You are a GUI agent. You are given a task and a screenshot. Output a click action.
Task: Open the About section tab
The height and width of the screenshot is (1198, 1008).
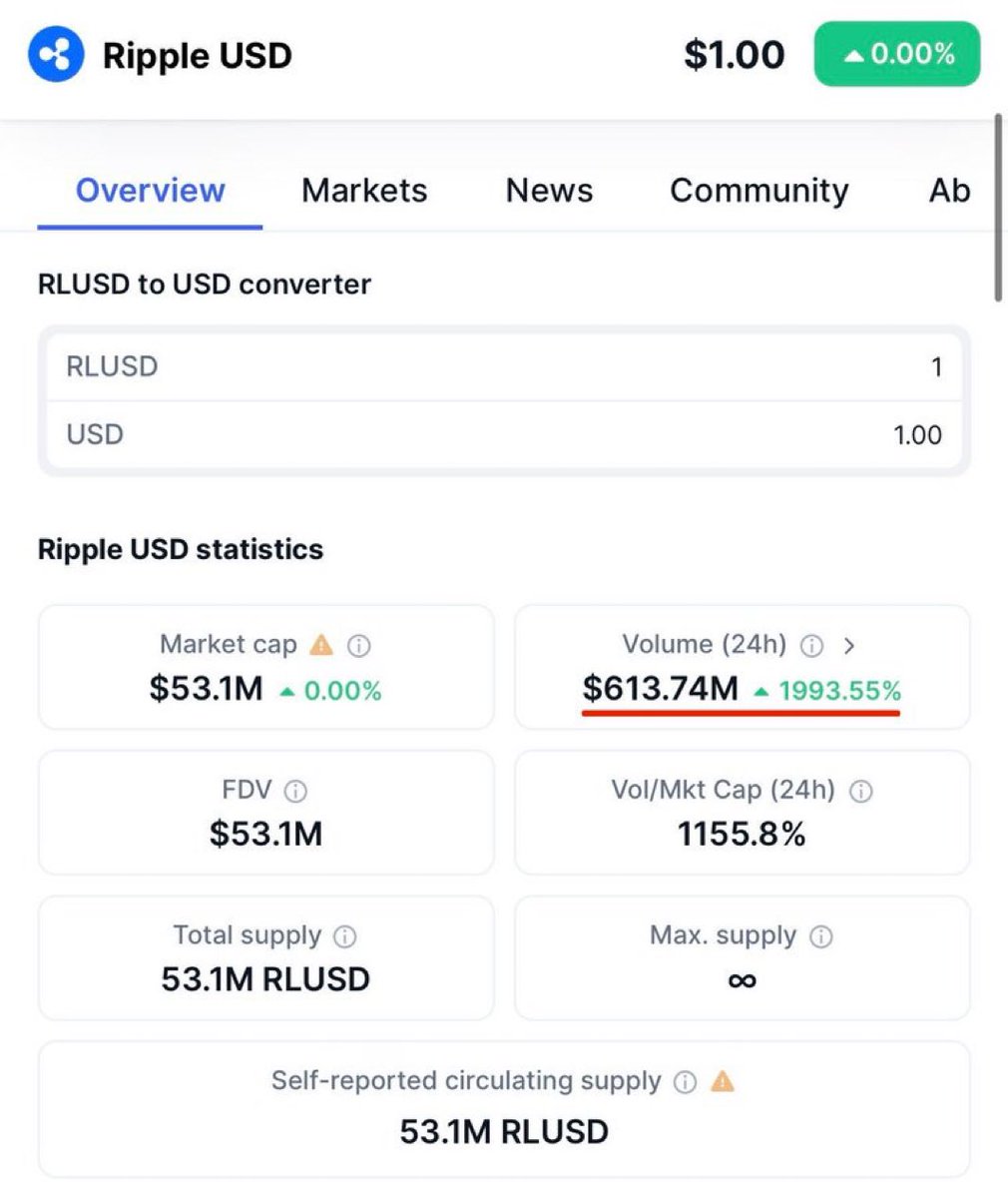click(949, 190)
